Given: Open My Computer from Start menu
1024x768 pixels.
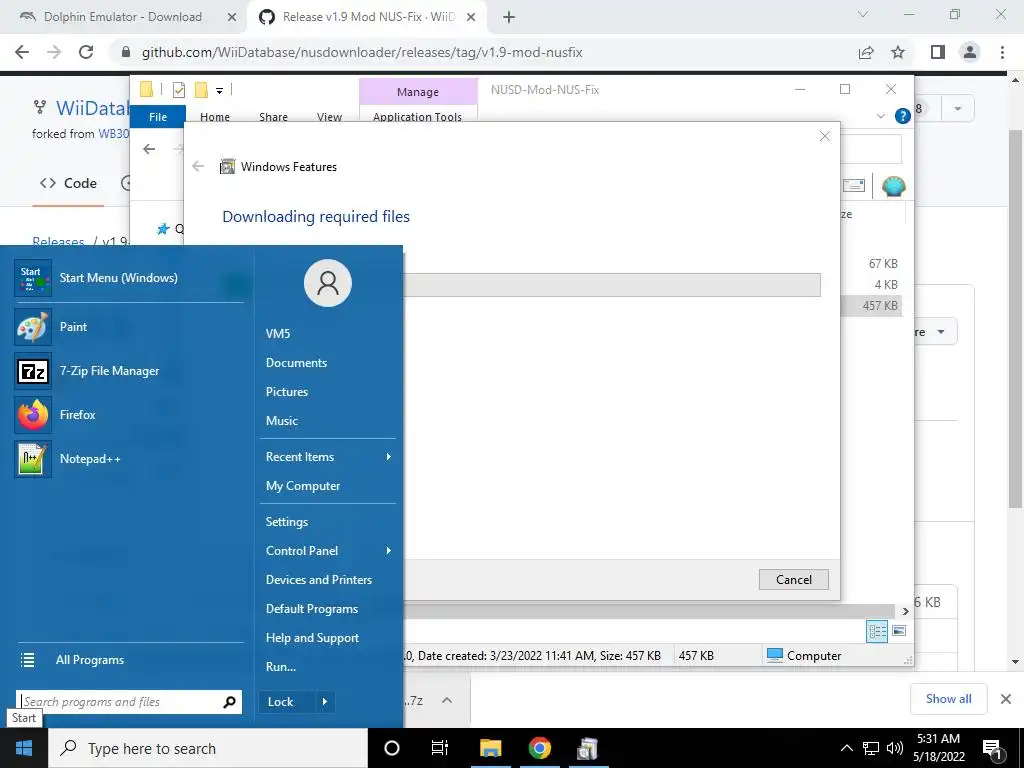Looking at the screenshot, I should click(303, 486).
